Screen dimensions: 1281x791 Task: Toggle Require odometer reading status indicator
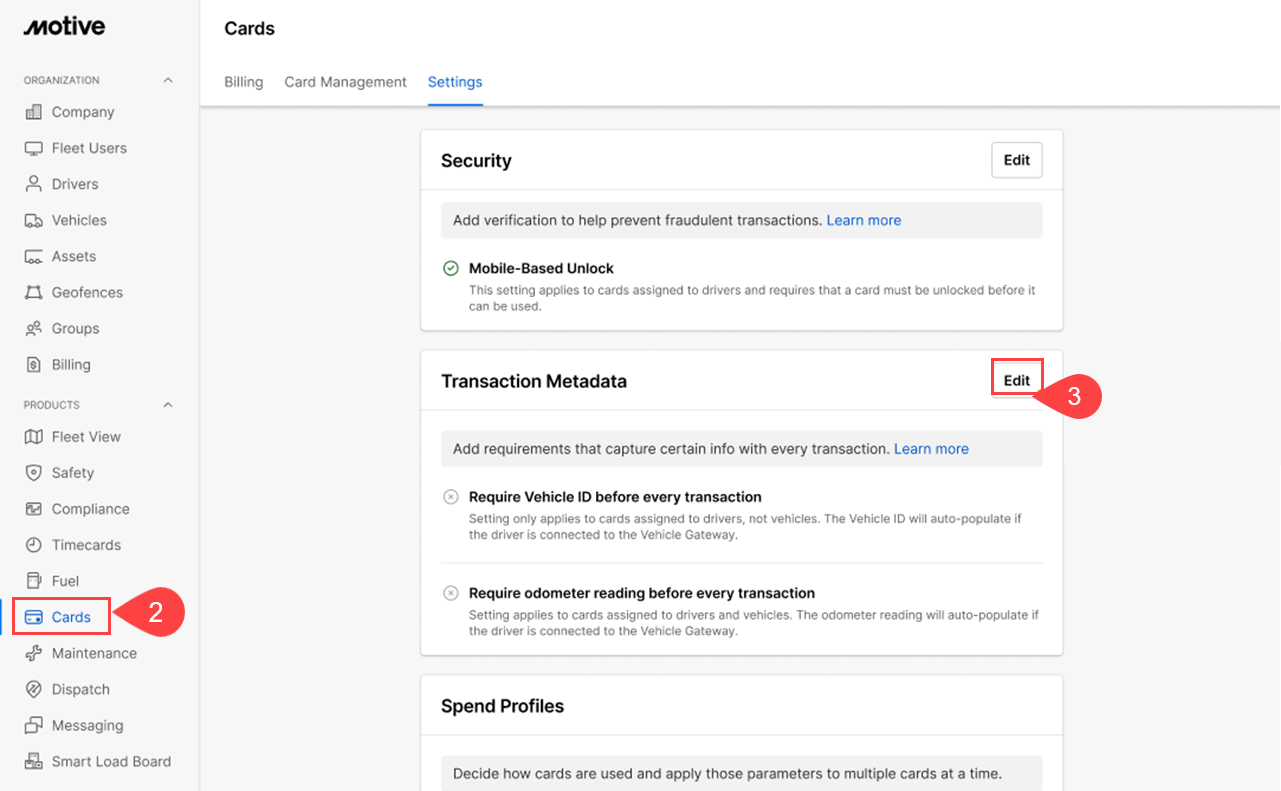click(x=451, y=593)
